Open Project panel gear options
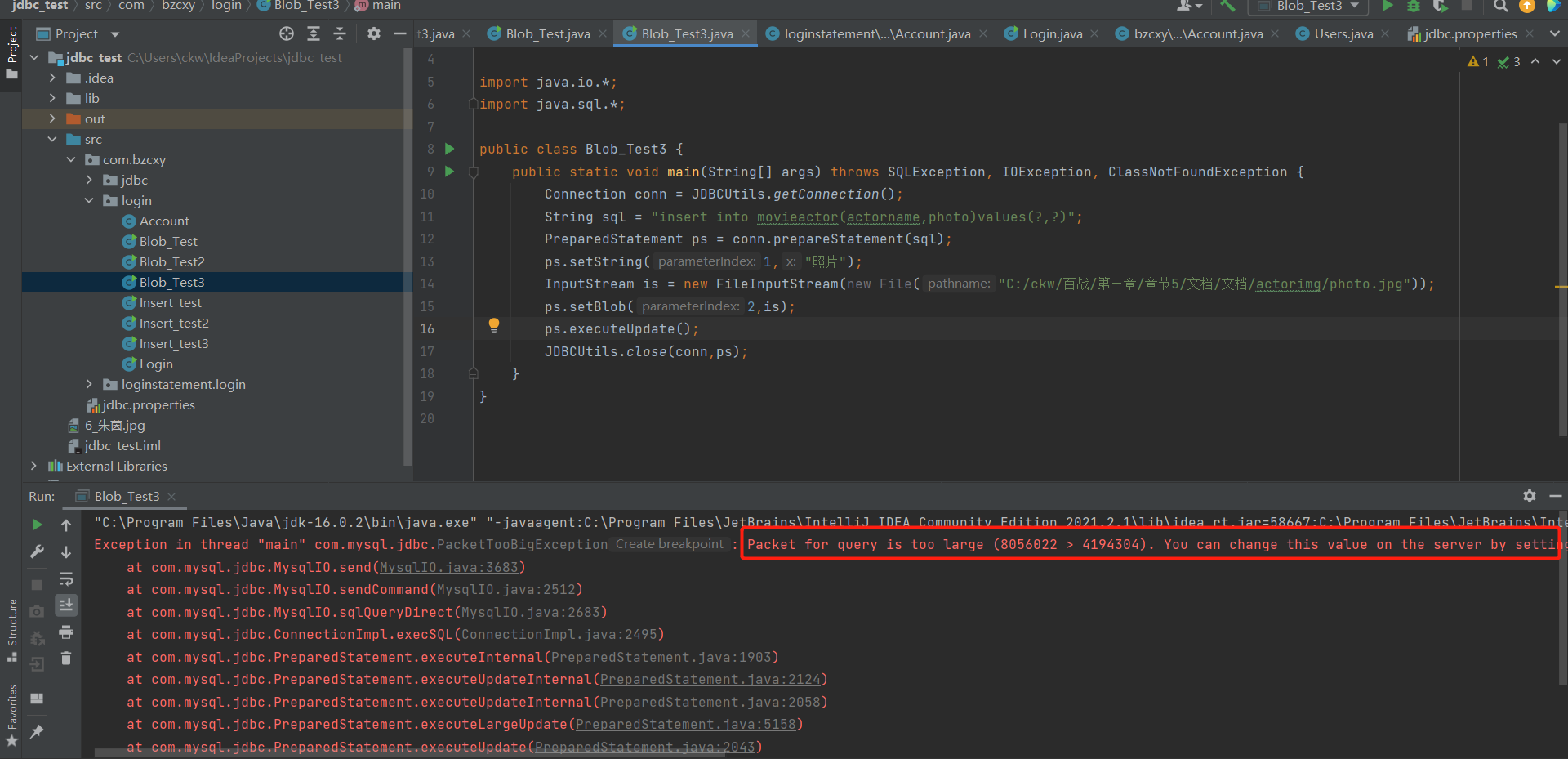 373,33
